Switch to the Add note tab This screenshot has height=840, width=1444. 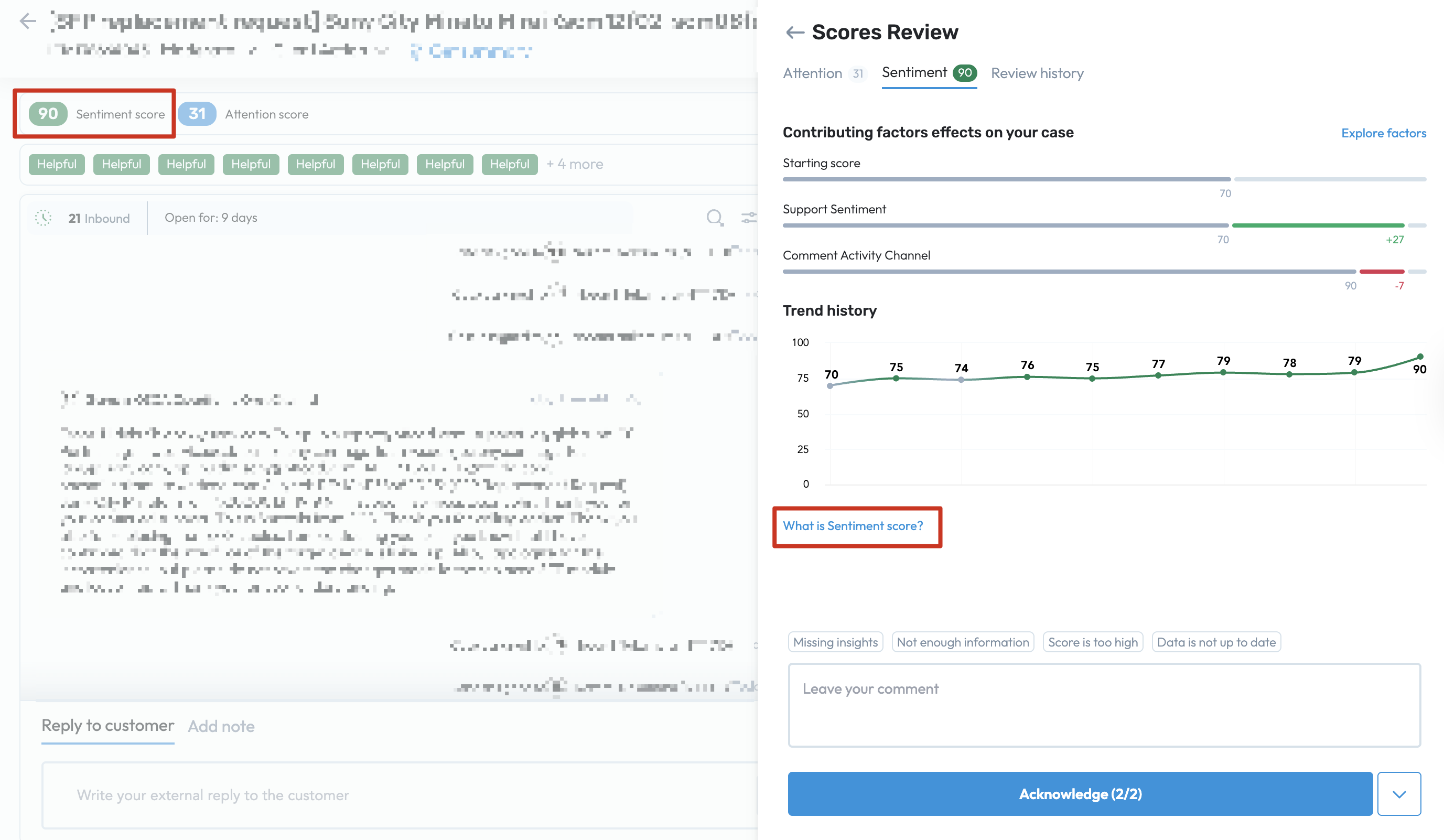221,726
